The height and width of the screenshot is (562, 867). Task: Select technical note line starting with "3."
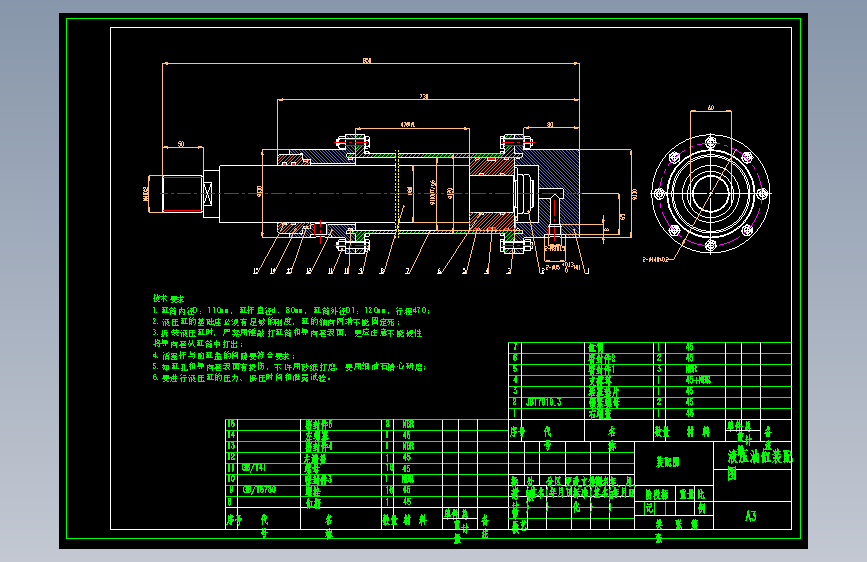pos(288,333)
